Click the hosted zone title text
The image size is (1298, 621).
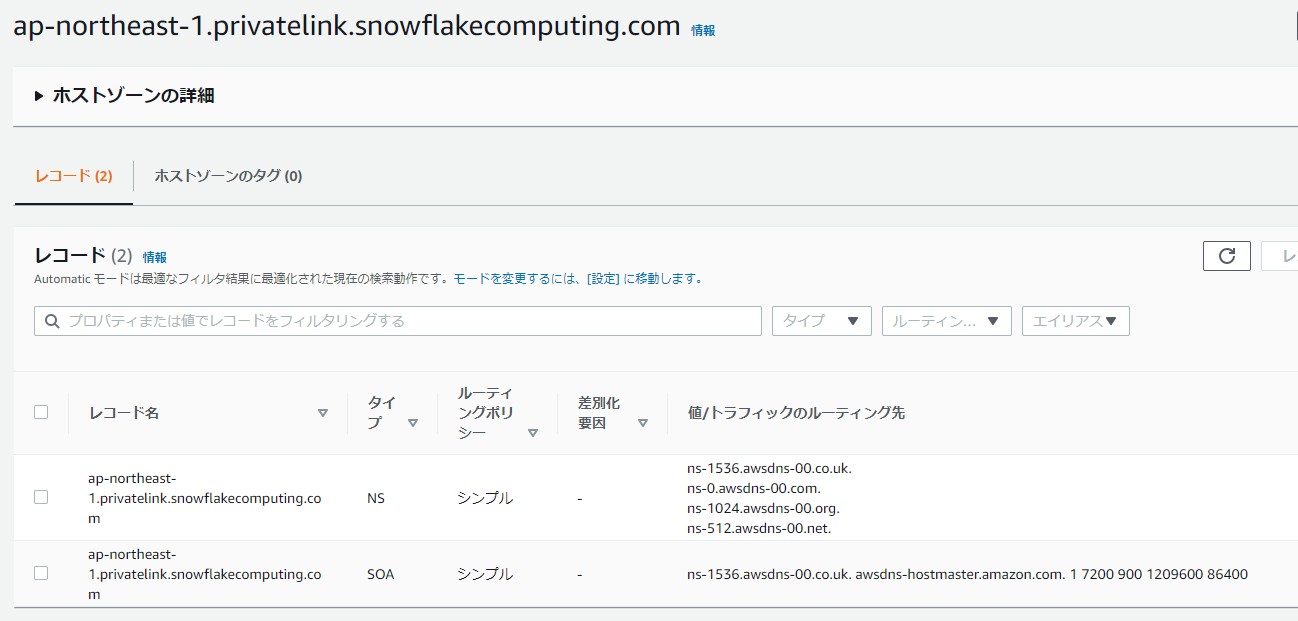[x=347, y=25]
